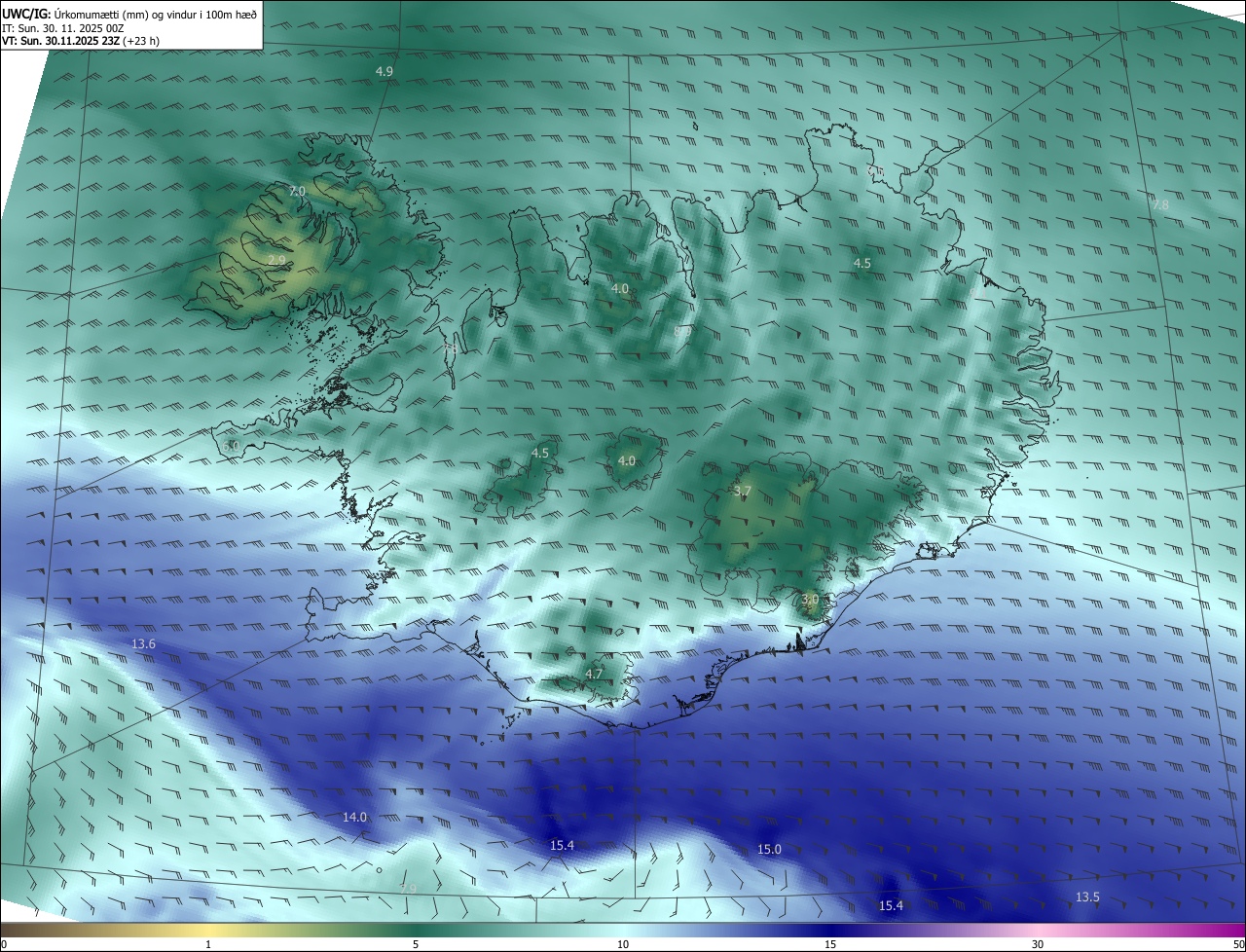Screen dimensions: 1246x952
Task: Click the 'IT: Sun. 30. 11. 2025 00Z' line
Action: (x=62, y=28)
